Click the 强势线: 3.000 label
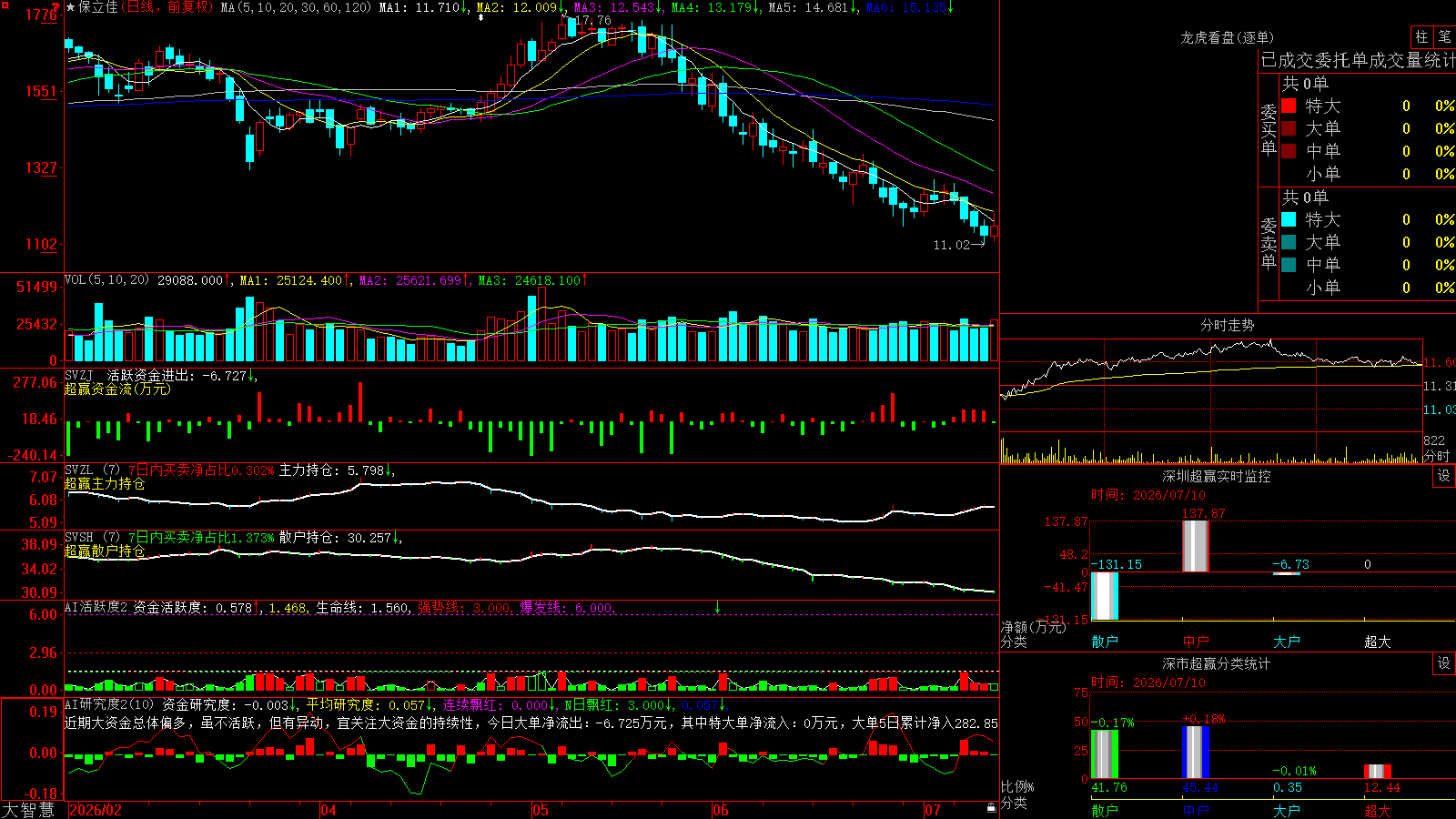1456x819 pixels. click(464, 607)
